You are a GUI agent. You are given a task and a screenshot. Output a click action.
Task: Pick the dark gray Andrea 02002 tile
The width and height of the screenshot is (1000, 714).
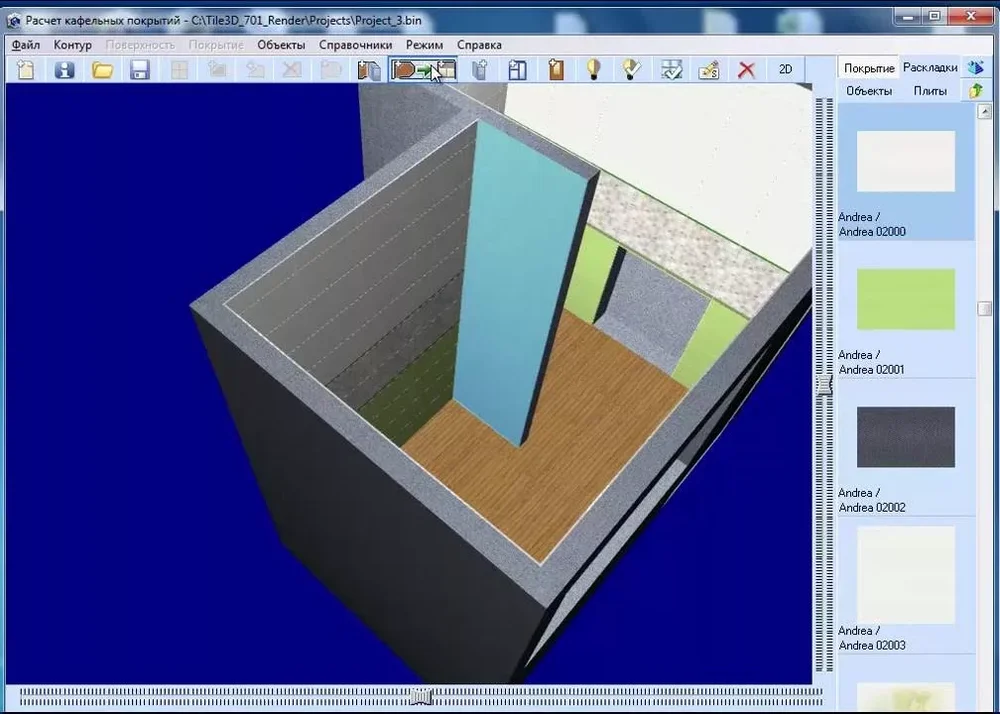coord(906,438)
